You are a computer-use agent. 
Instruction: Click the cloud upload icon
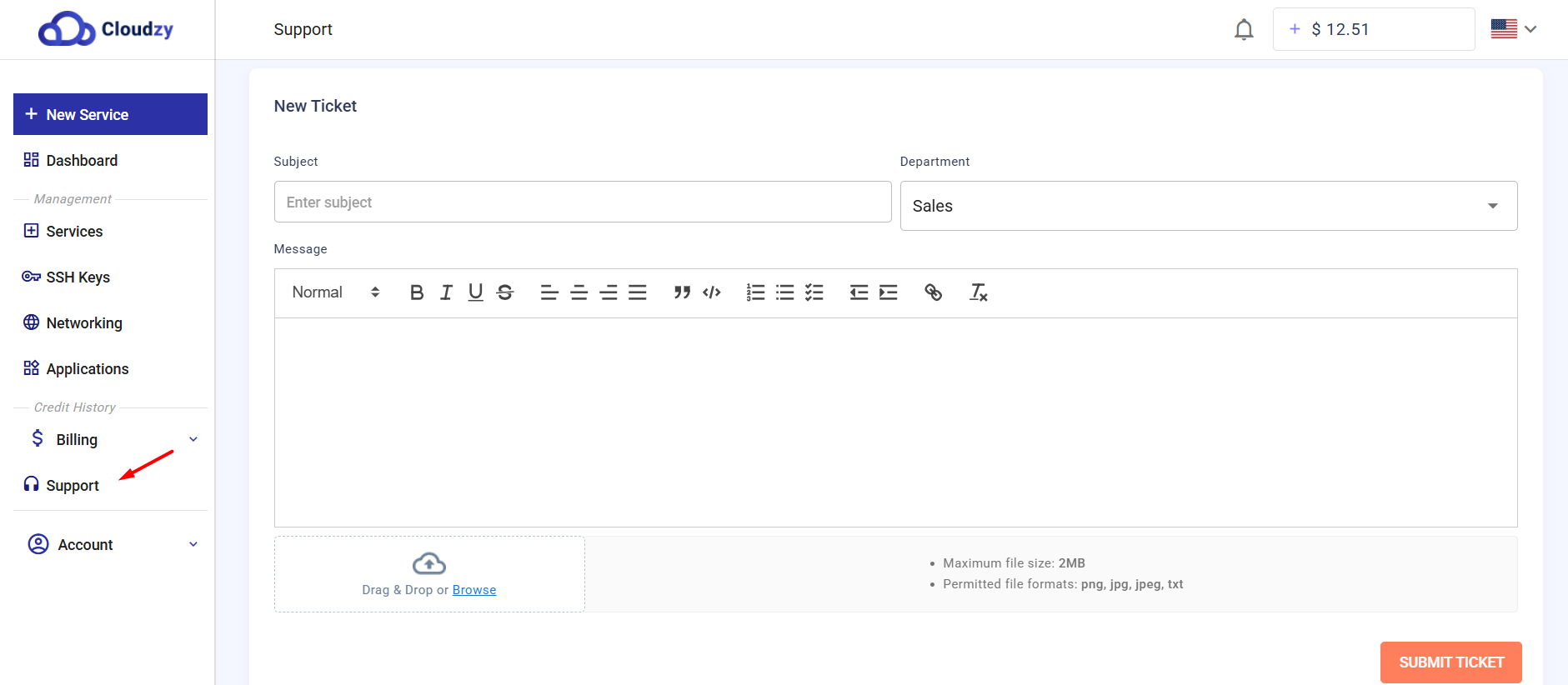pos(429,564)
